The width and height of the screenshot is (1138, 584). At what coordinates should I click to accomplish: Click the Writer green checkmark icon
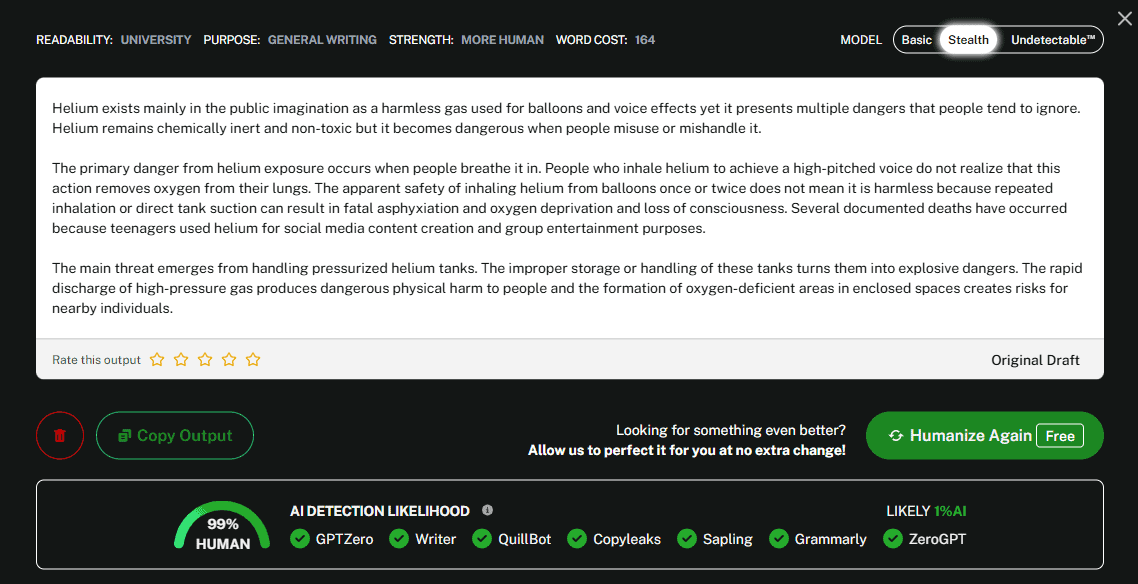[399, 538]
